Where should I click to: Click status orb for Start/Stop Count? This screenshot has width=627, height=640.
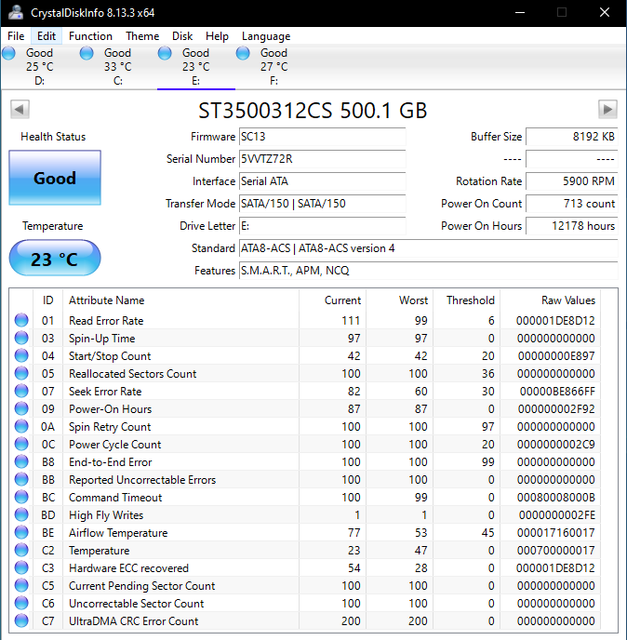pyautogui.click(x=21, y=356)
